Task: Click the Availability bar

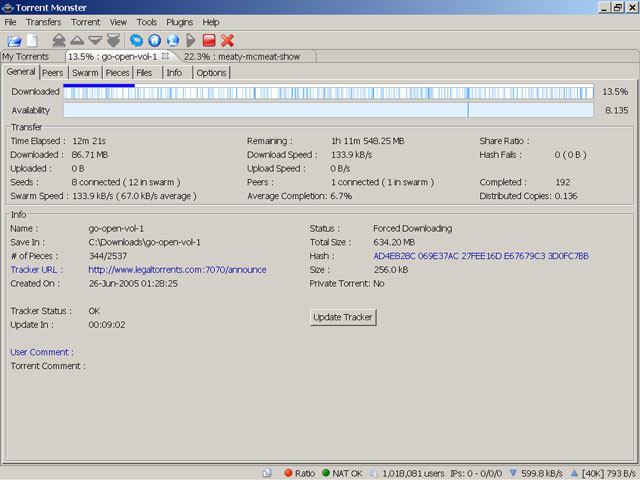Action: click(328, 110)
